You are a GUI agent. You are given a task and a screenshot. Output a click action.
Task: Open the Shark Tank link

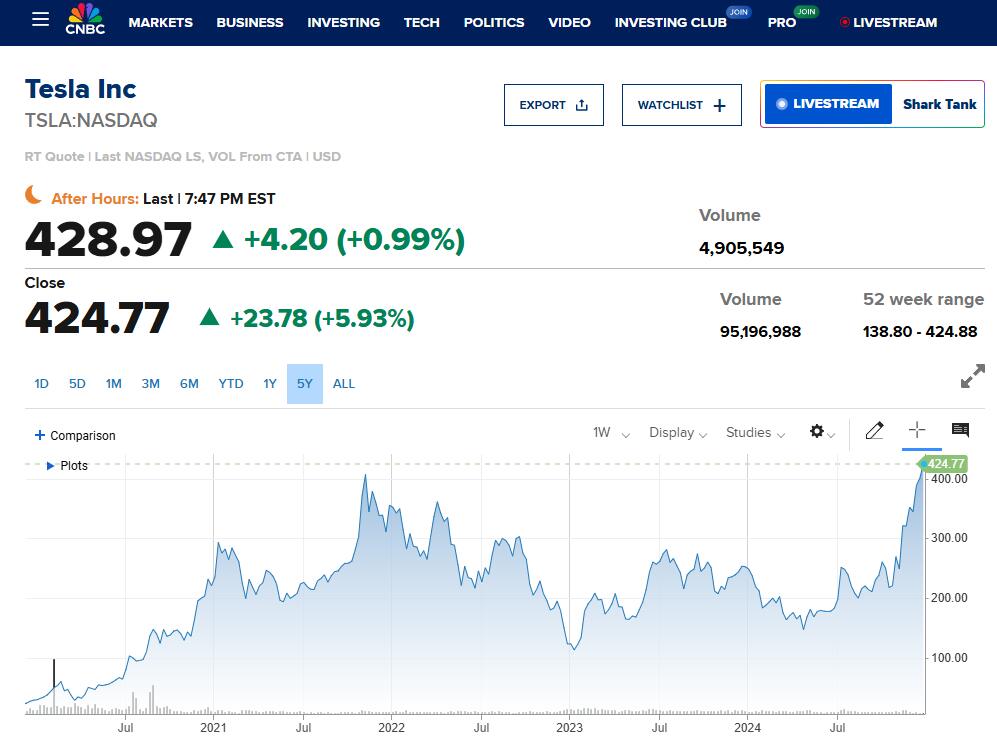click(x=939, y=104)
